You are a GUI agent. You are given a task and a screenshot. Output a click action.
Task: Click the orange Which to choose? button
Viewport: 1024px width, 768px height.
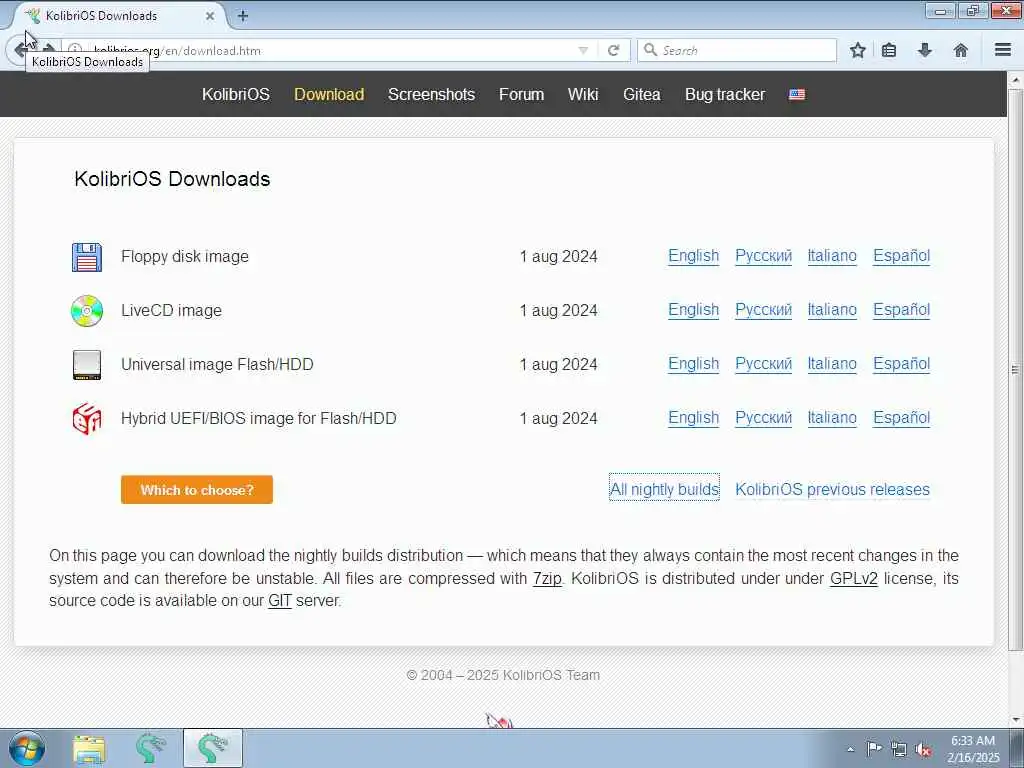[x=197, y=490]
